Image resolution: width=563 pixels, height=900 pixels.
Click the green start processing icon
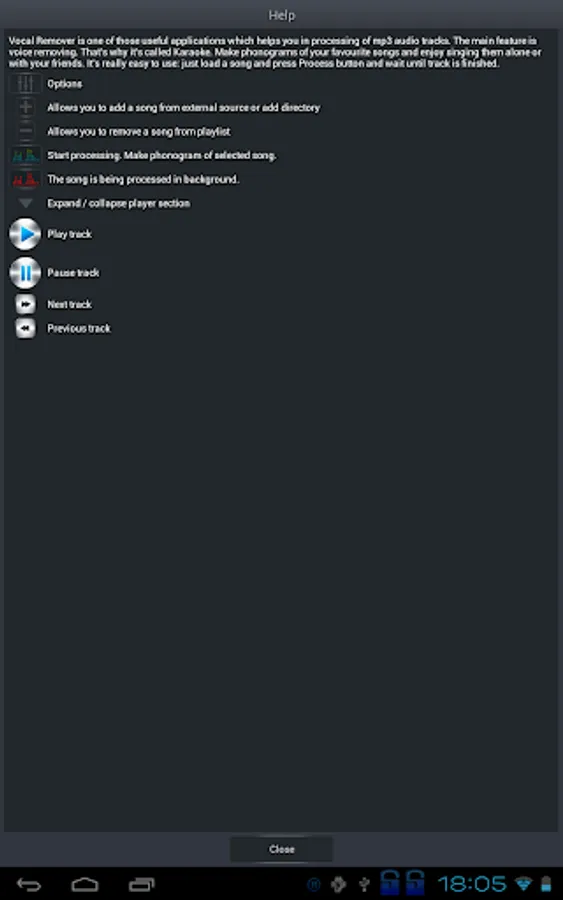(25, 156)
